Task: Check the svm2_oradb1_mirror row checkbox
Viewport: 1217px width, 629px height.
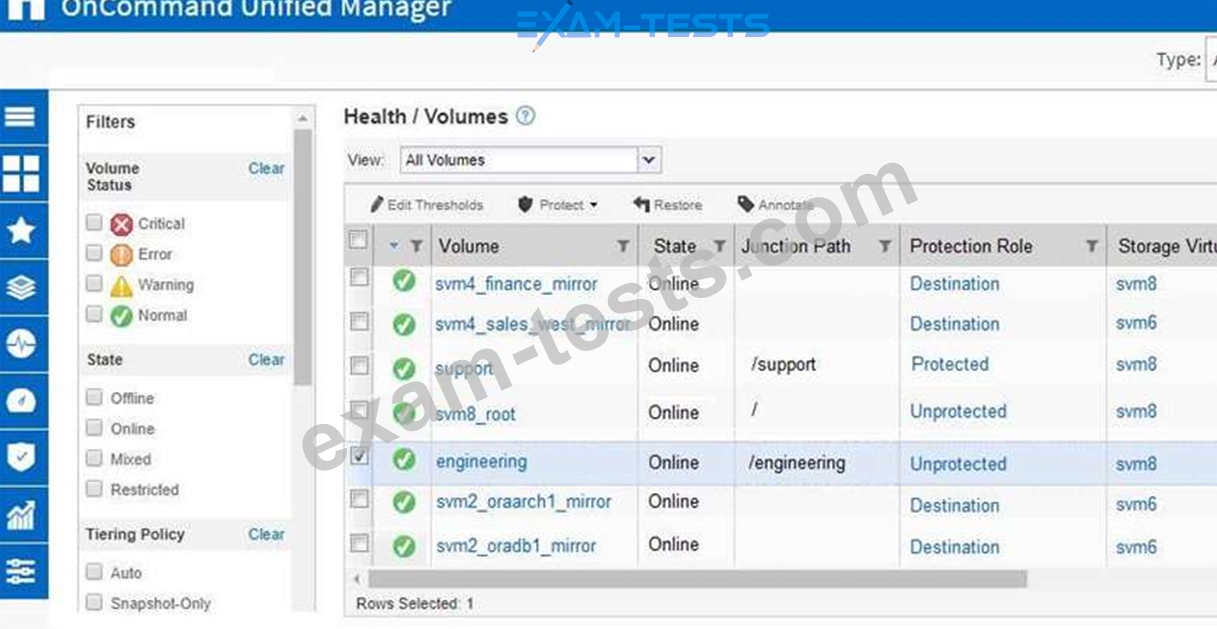Action: (359, 543)
